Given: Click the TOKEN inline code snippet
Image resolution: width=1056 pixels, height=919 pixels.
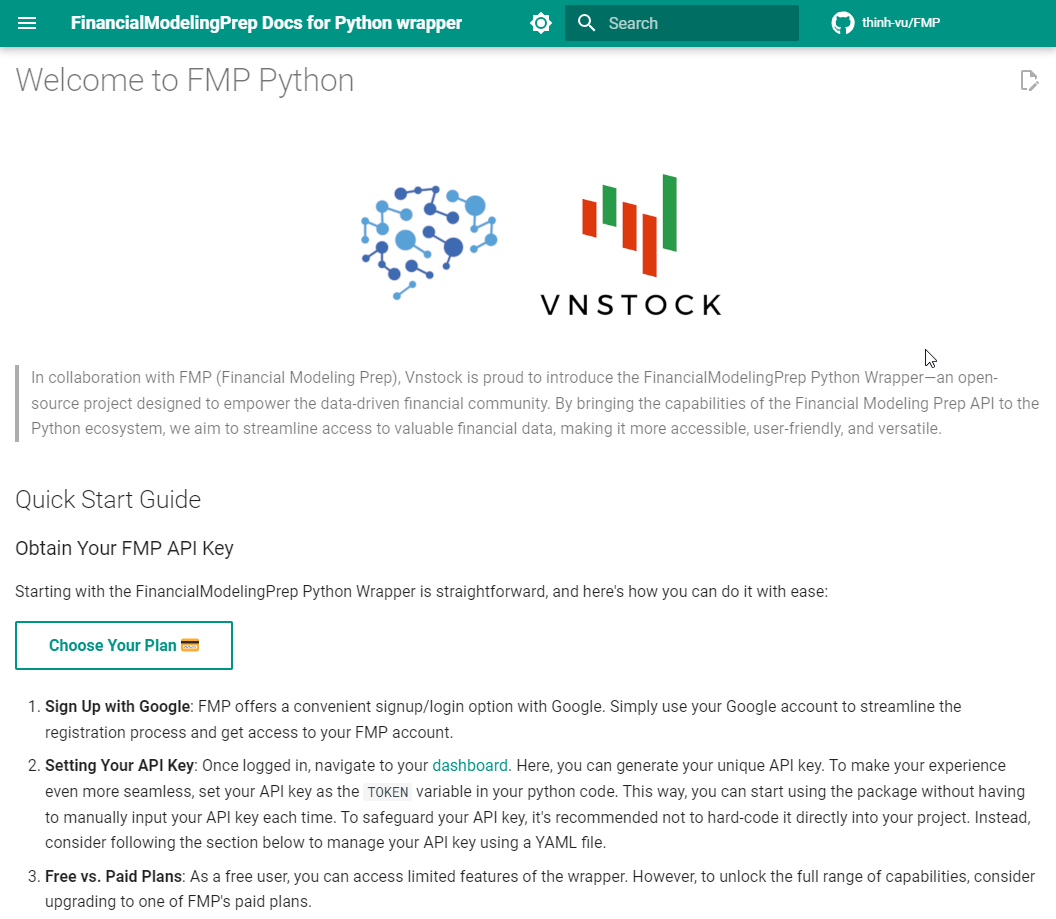Looking at the screenshot, I should [387, 792].
